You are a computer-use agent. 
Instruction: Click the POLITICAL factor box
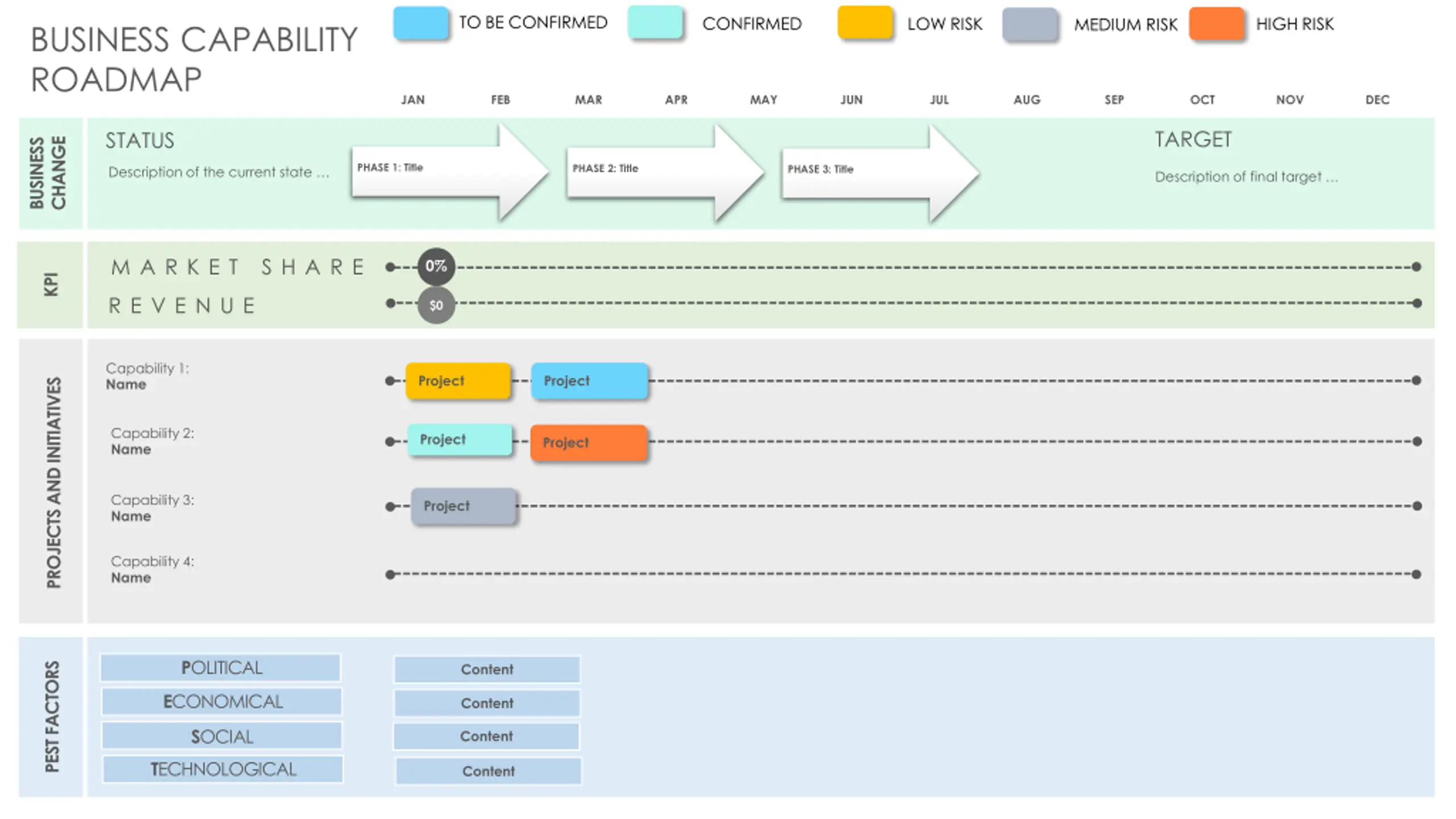221,667
